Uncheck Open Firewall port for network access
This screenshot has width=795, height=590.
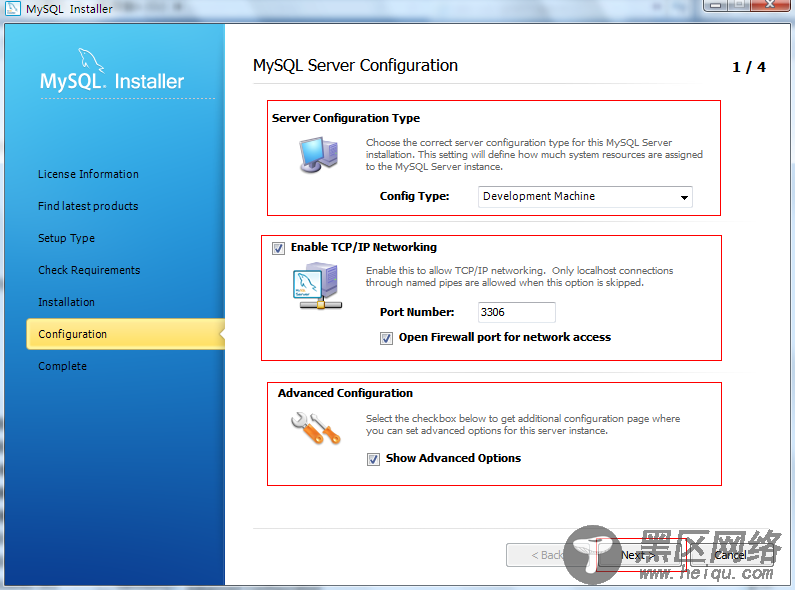(386, 338)
